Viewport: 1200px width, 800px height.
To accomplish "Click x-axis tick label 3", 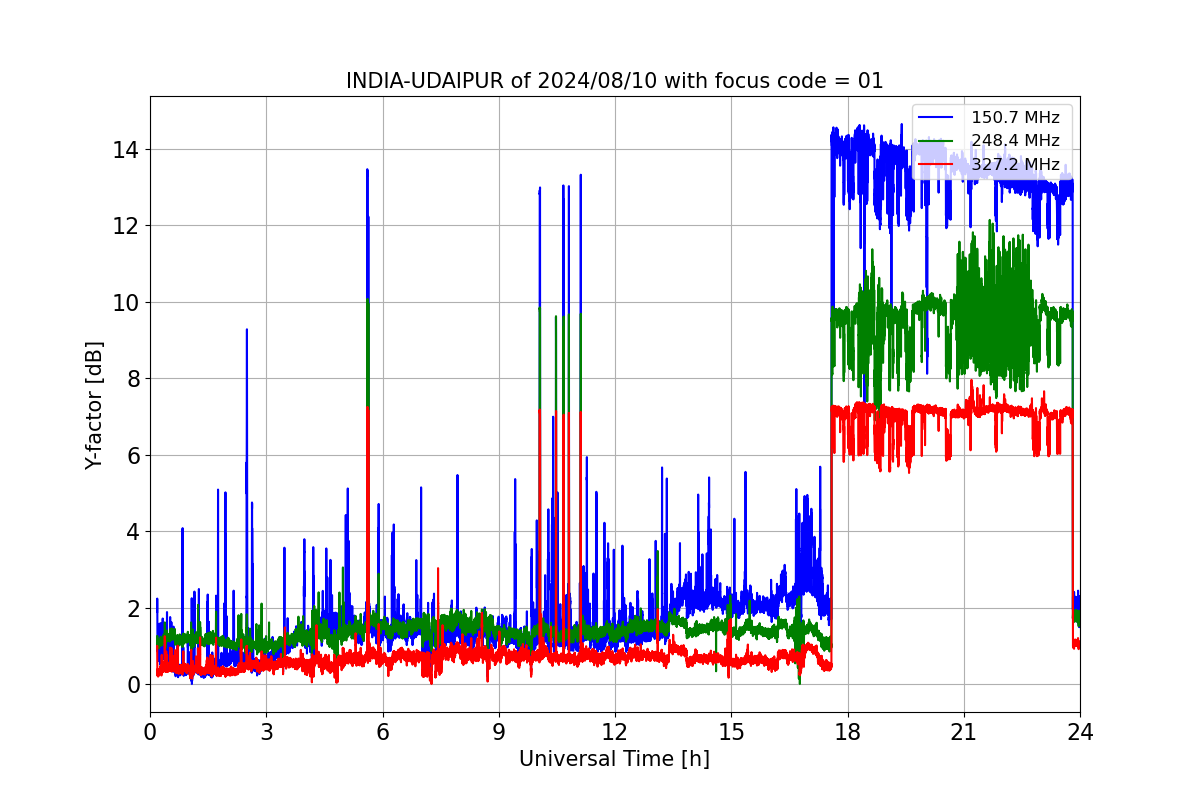I will point(266,731).
